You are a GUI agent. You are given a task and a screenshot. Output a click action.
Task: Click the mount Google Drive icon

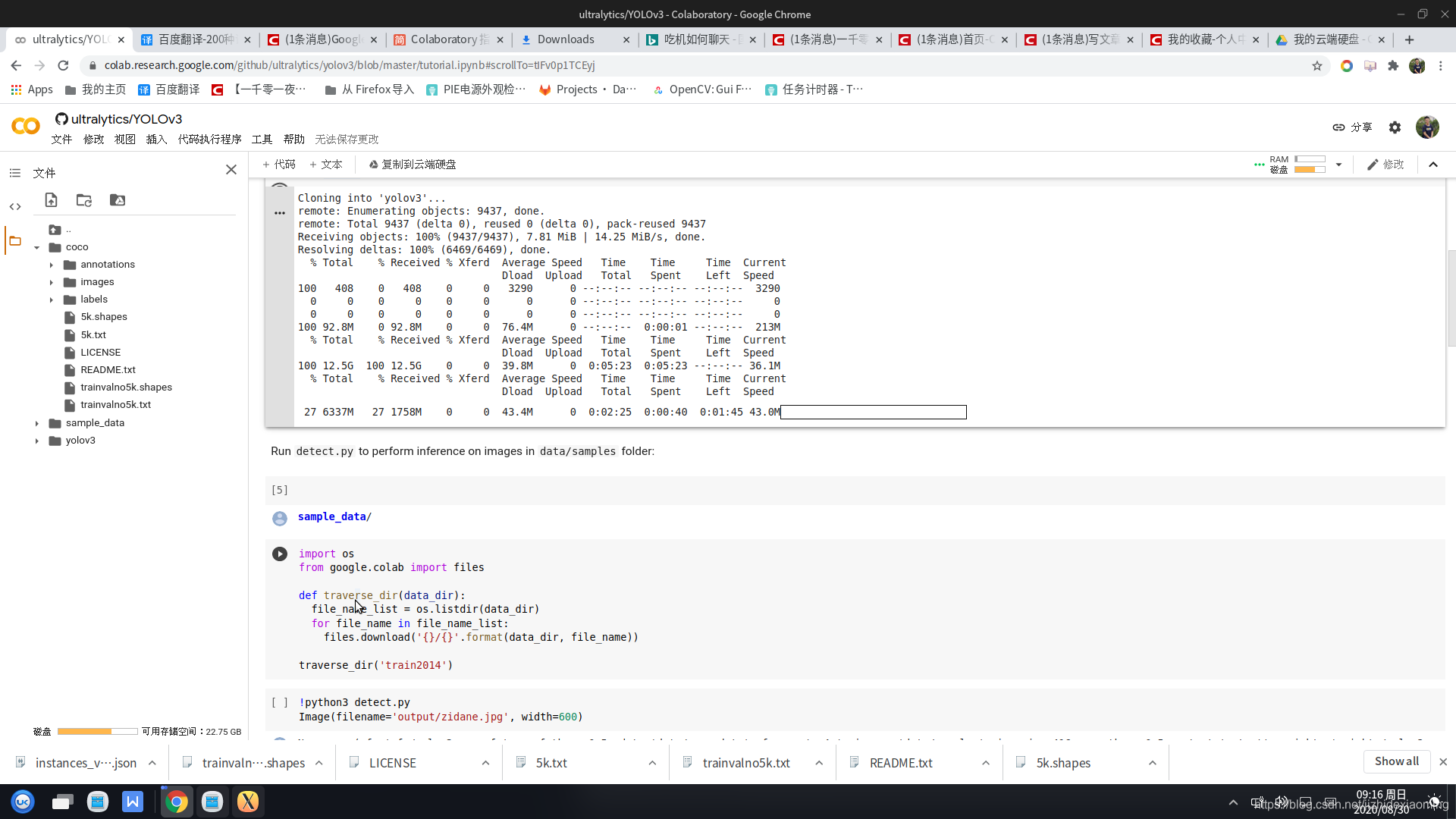coord(118,200)
